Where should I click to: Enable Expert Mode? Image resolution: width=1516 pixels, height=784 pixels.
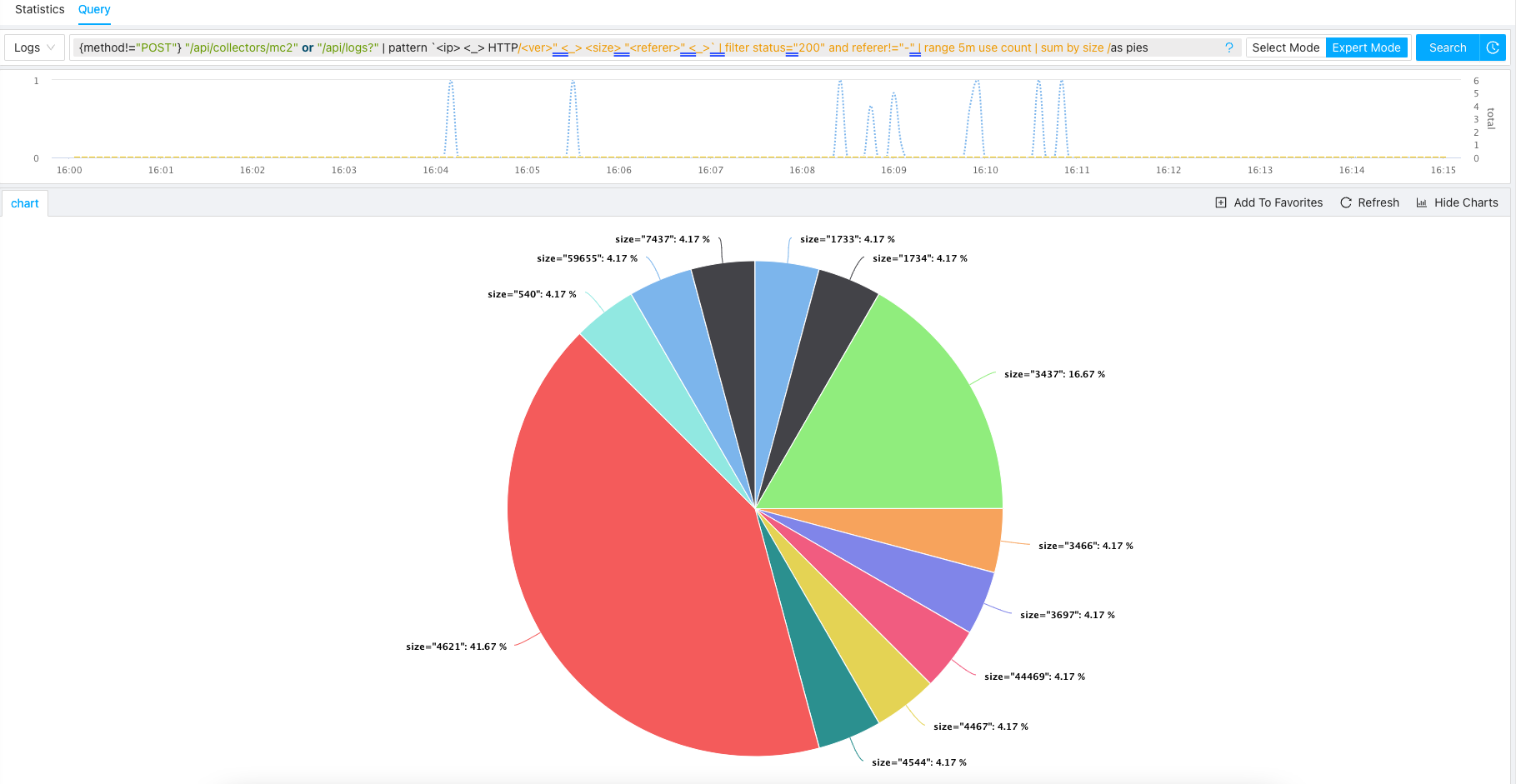pos(1366,47)
